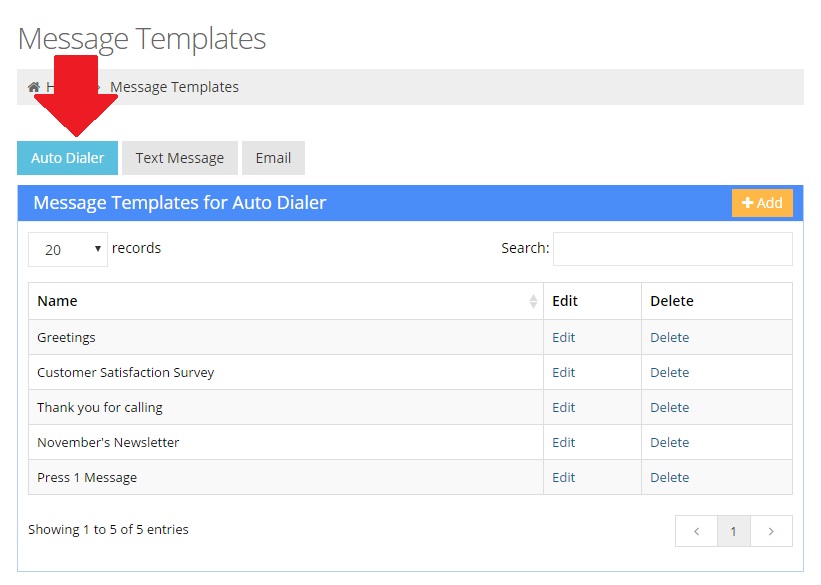Switch to the Text Message tab
Screen dimensions: 821x585
(x=180, y=157)
